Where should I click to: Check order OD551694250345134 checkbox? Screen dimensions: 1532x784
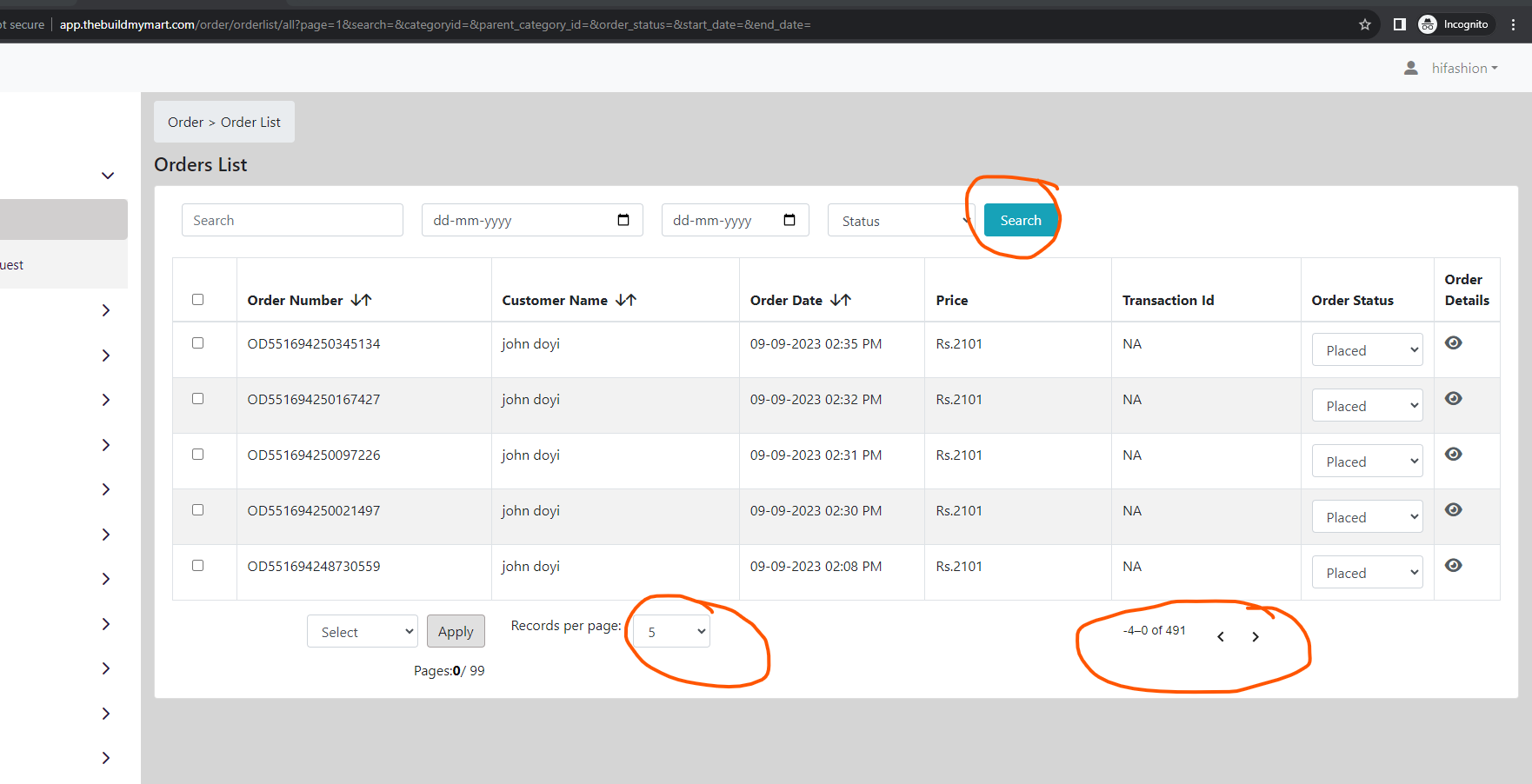coord(198,343)
